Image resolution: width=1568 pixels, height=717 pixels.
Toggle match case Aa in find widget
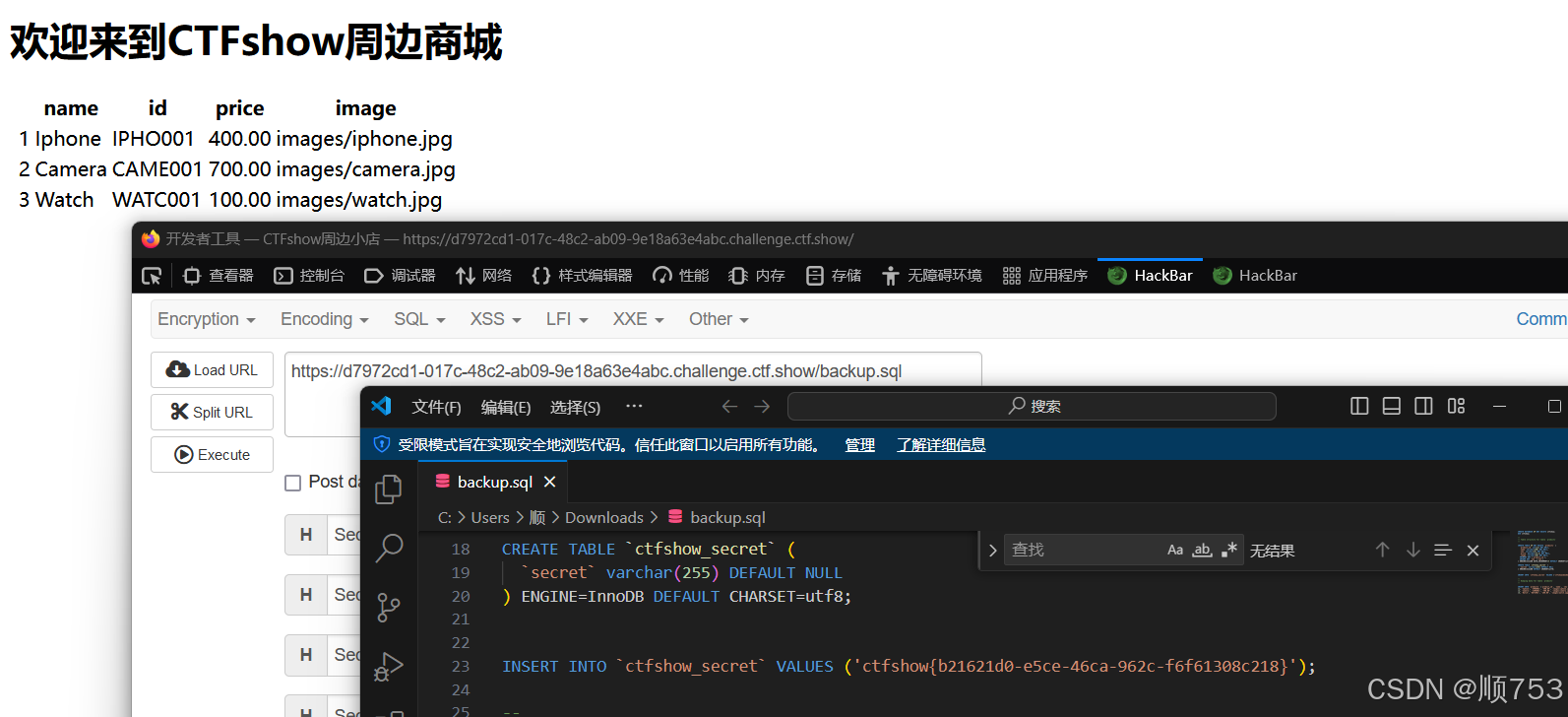pos(1175,550)
